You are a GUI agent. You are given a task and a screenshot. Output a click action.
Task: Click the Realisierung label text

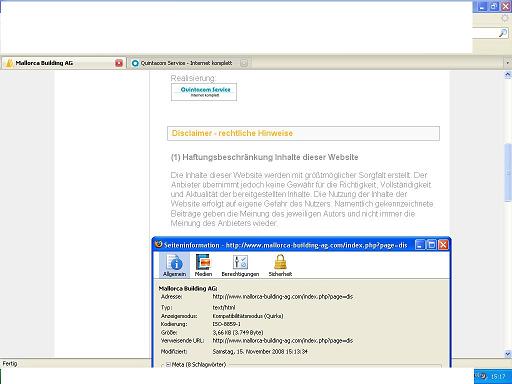click(x=193, y=78)
